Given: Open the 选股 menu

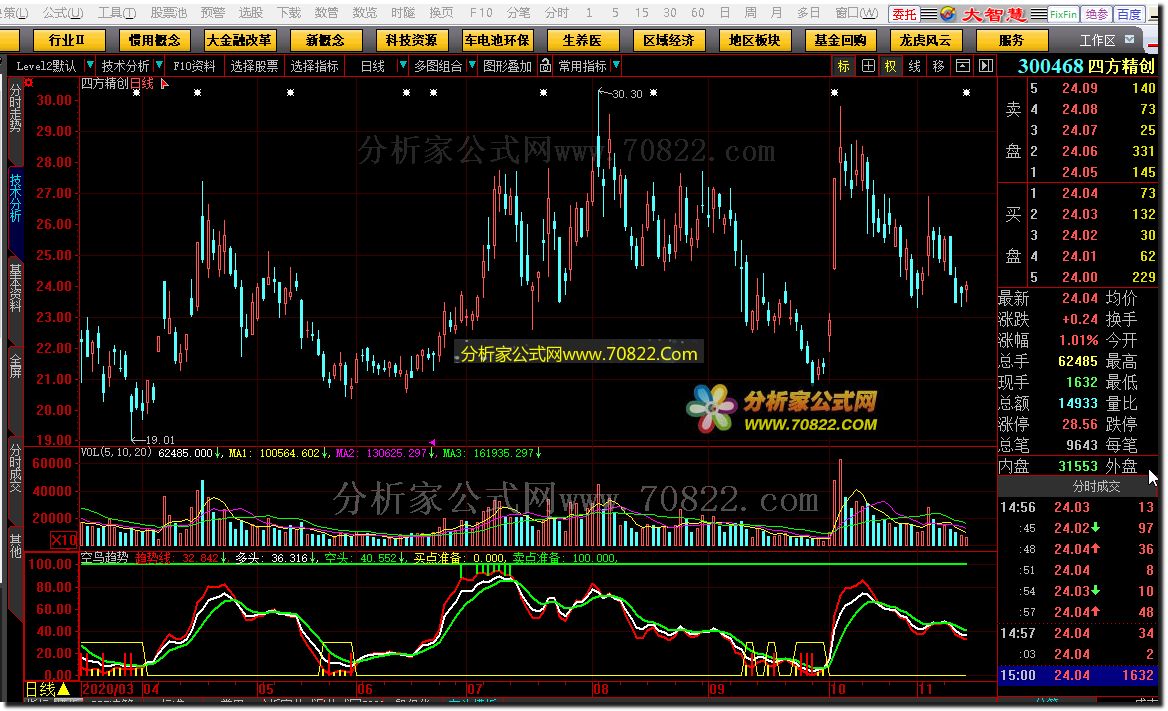Looking at the screenshot, I should [x=250, y=13].
